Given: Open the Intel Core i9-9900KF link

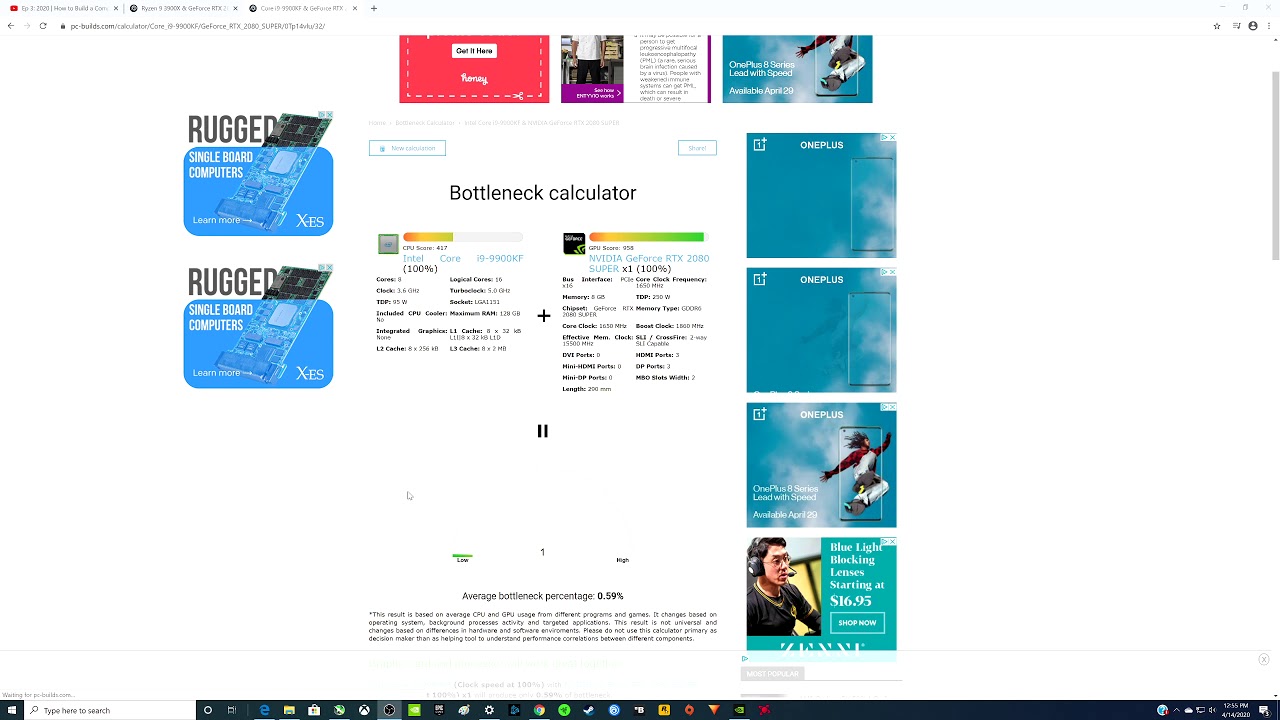Looking at the screenshot, I should click(x=463, y=258).
